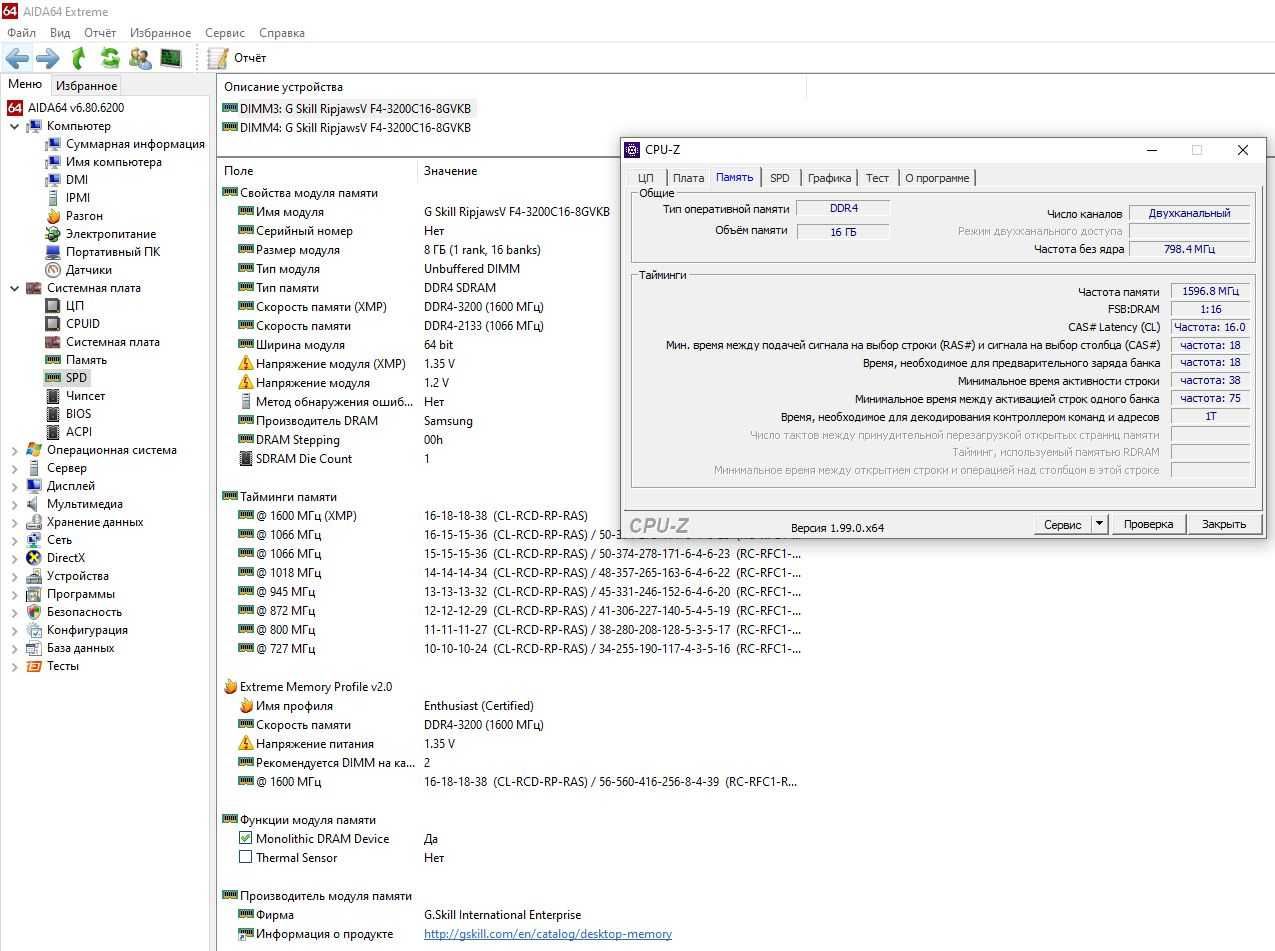
Task: Open the DMI tree item
Action: click(x=77, y=180)
